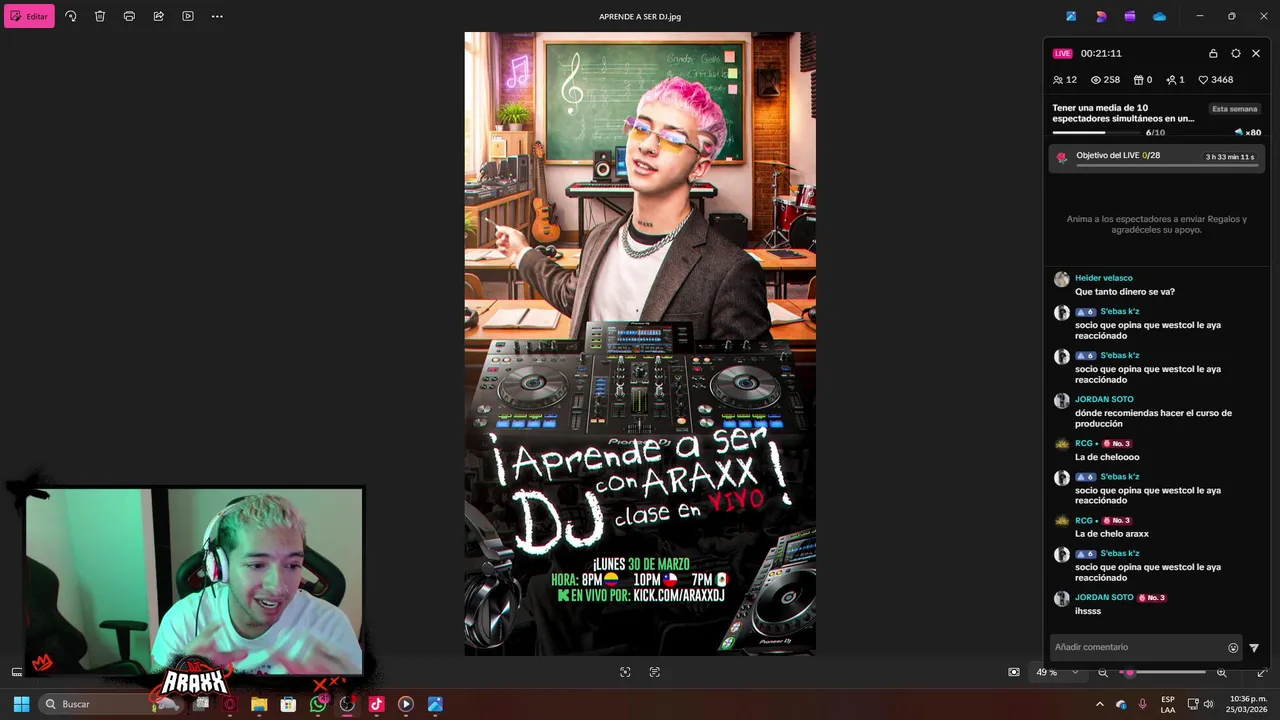Click the actual size icon near zoom percent
Viewport: 1280px width, 720px height.
[x=1014, y=672]
